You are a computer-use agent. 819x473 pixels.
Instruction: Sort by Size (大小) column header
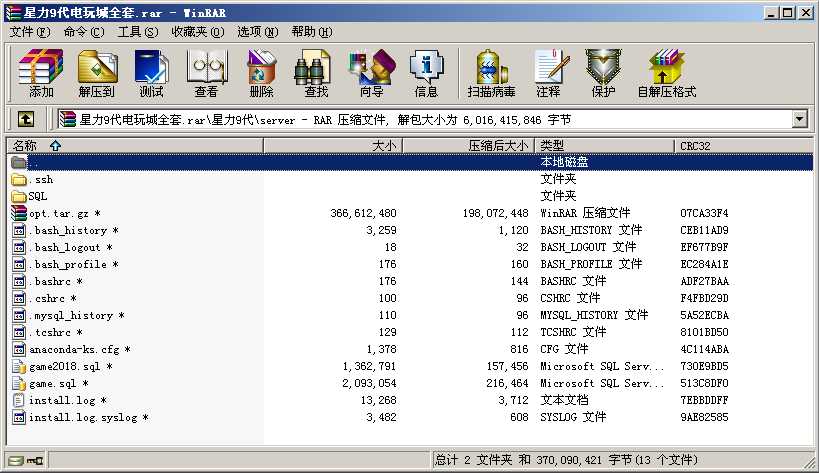click(x=333, y=146)
